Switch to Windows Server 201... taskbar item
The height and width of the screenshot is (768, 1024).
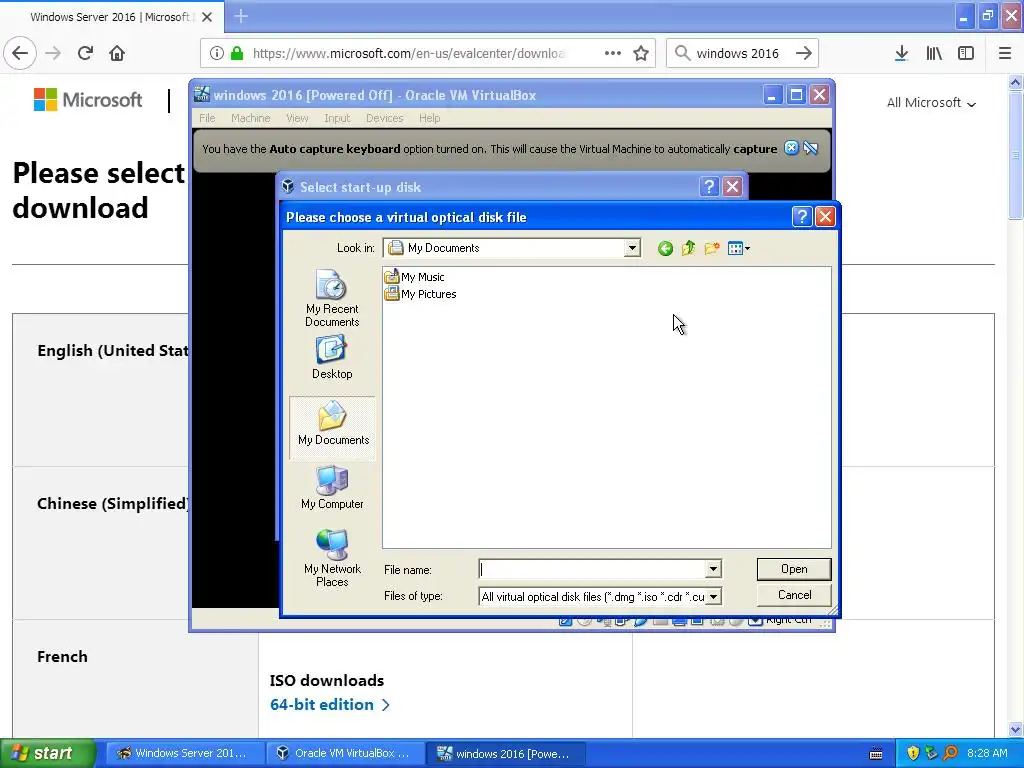coord(185,753)
